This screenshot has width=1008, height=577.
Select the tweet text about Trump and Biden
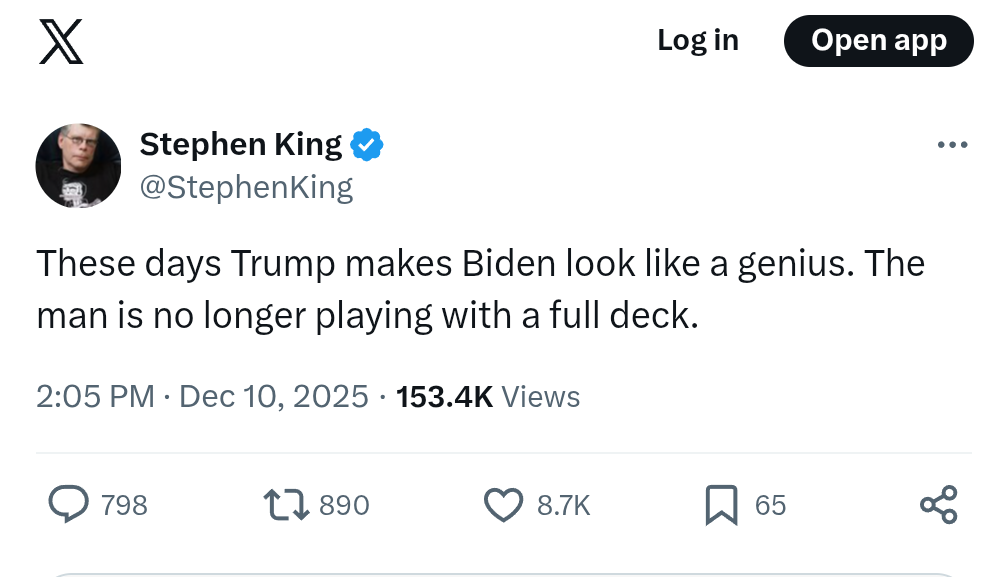[480, 289]
